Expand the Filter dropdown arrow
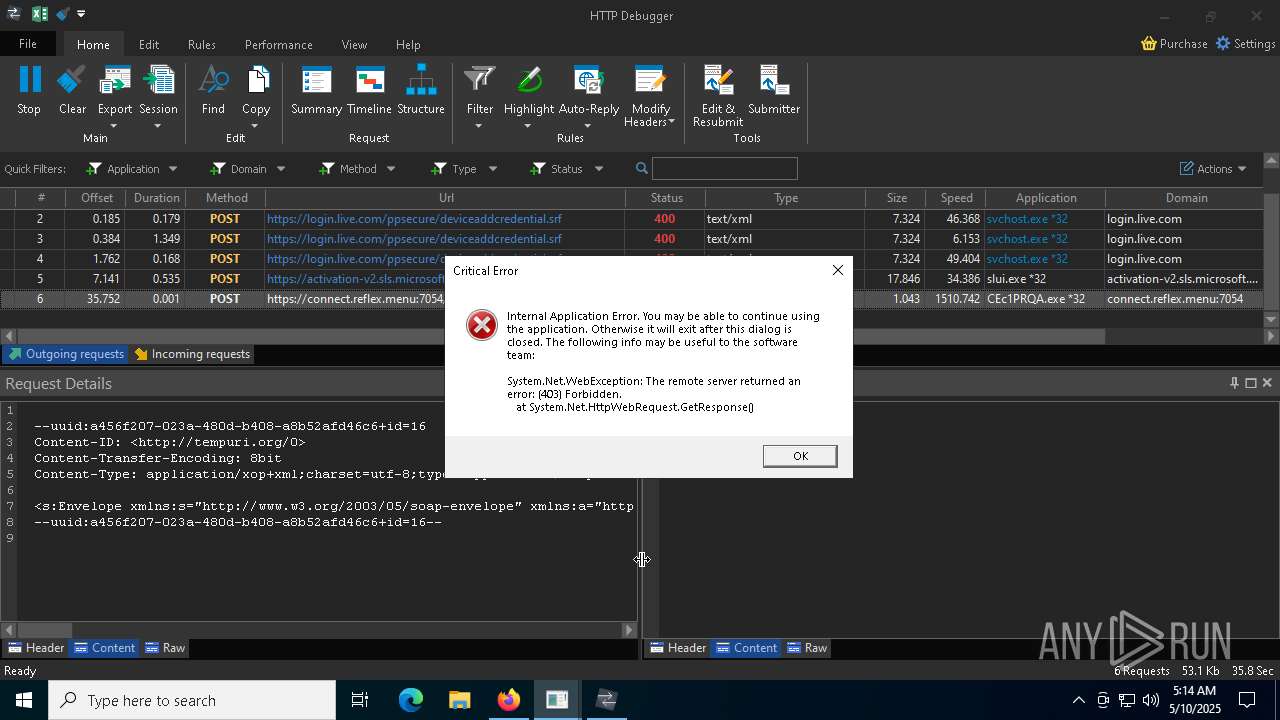 [479, 126]
